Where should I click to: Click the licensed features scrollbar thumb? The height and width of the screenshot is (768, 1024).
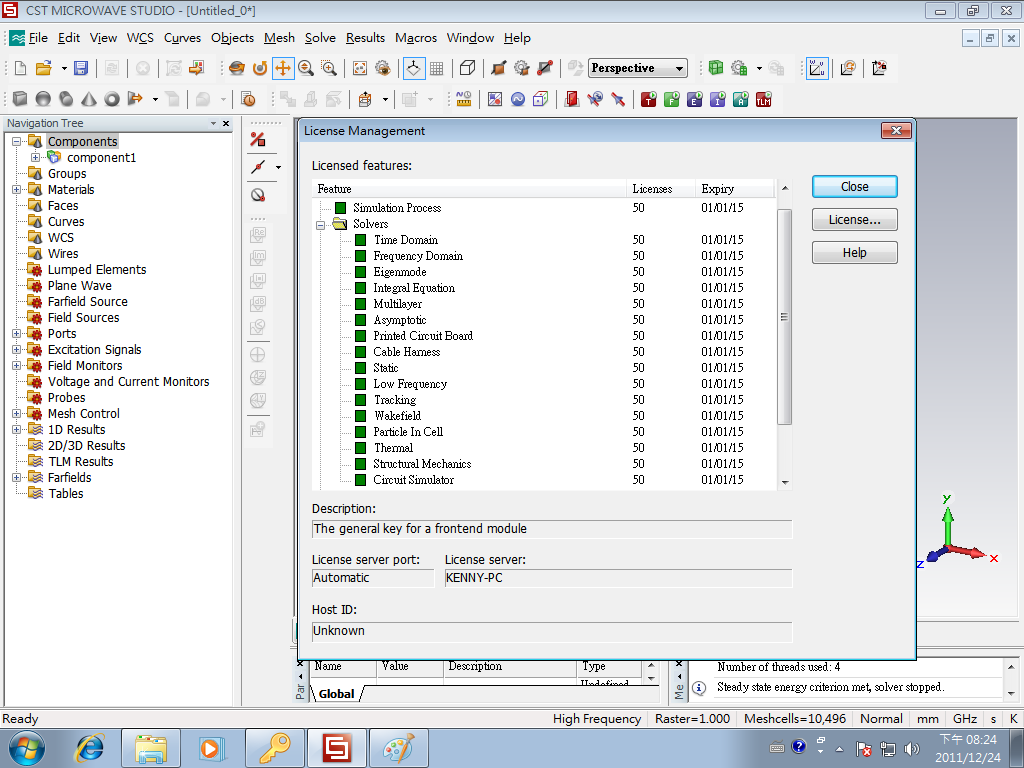tap(785, 317)
